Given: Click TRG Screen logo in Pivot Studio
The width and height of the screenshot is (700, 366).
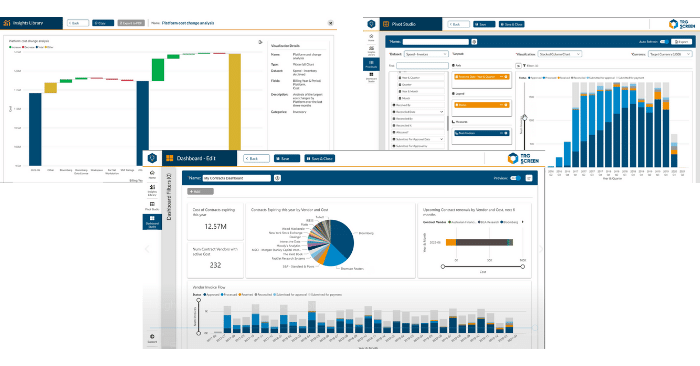Looking at the screenshot, I should click(x=682, y=24).
